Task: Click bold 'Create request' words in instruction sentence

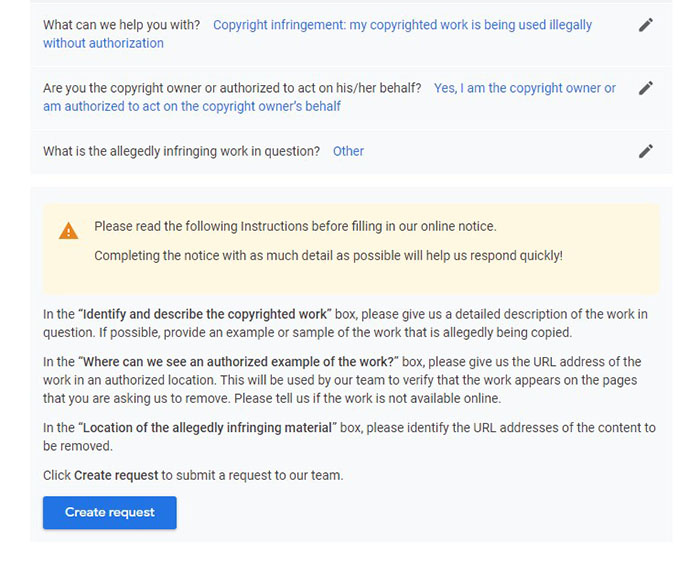Action: point(116,475)
